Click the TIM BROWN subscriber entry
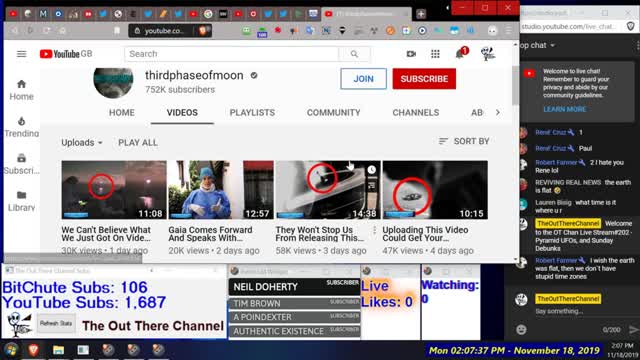Screen dimensions: 640x360 (x=294, y=303)
